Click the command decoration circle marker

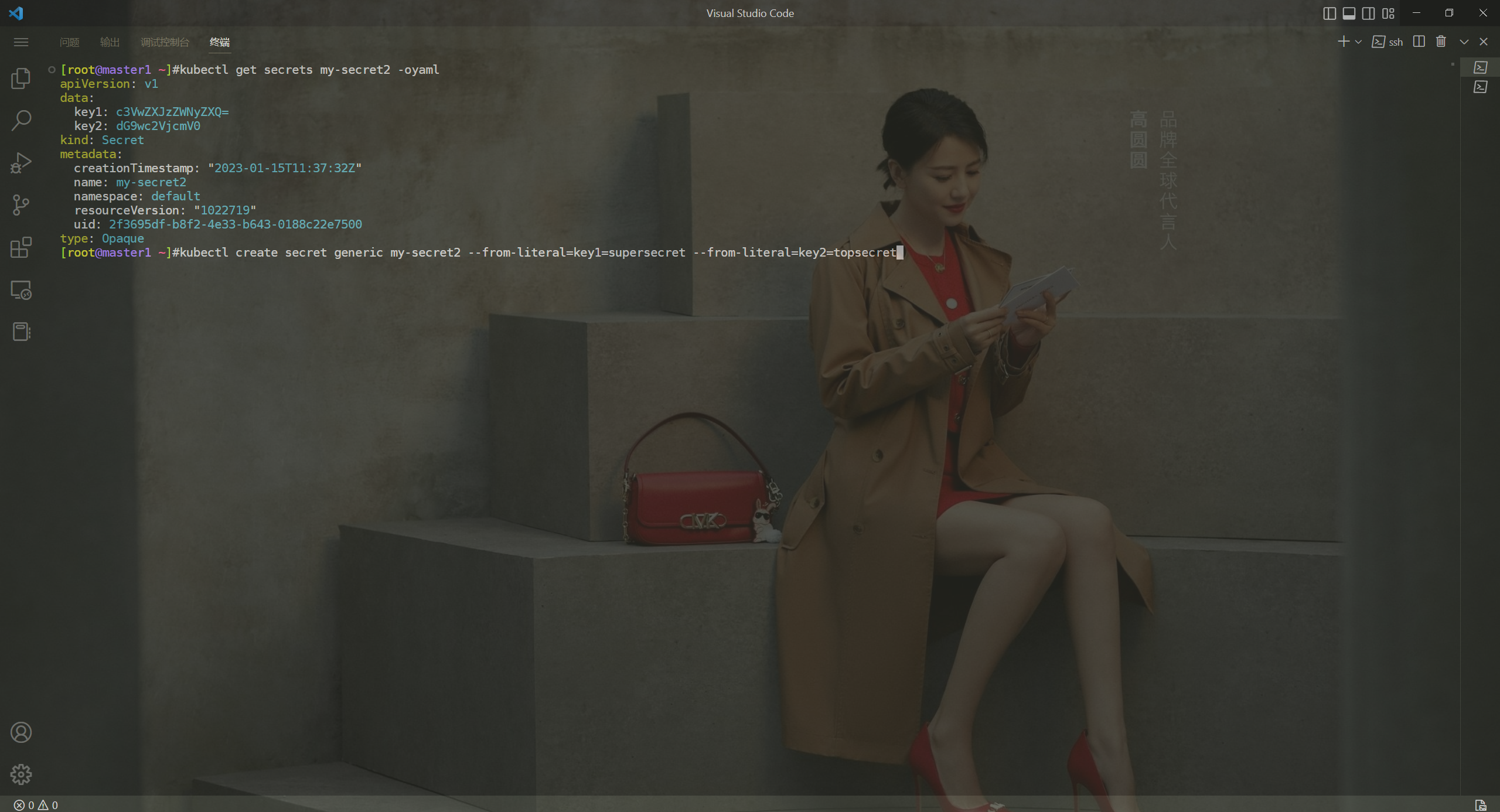click(52, 70)
